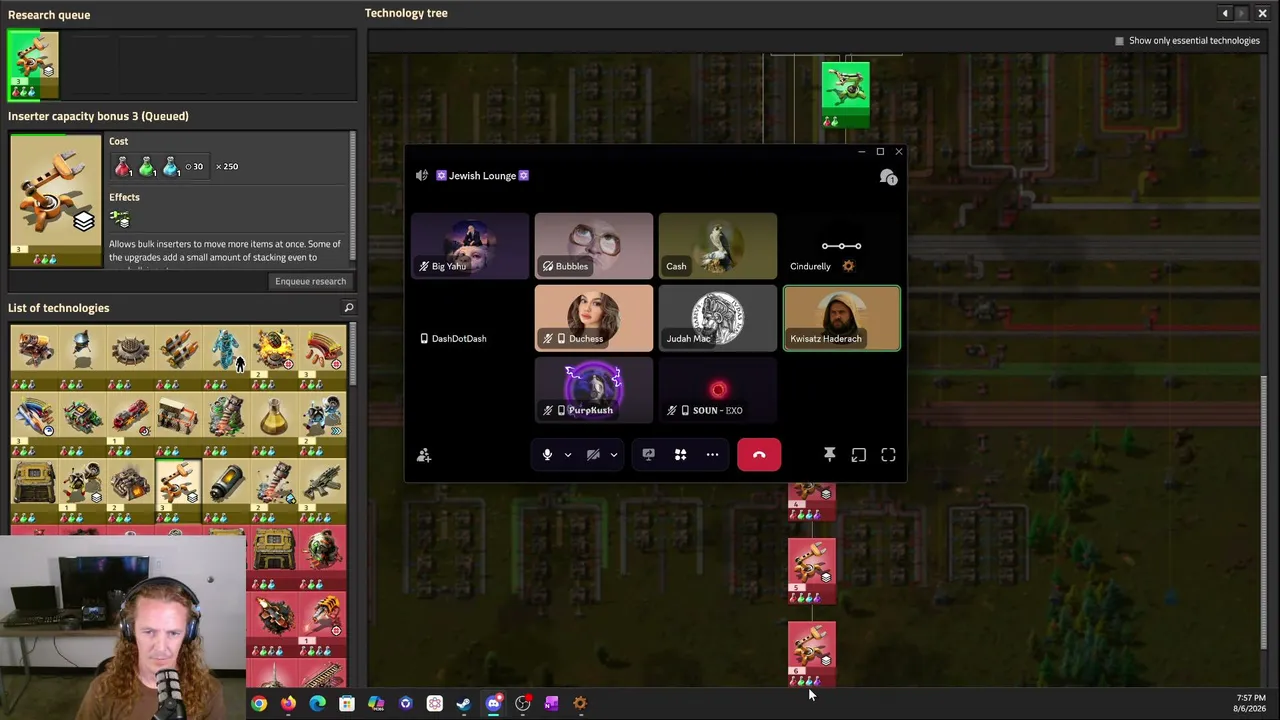Switch to Factorio via the taskbar gear icon

tap(580, 704)
